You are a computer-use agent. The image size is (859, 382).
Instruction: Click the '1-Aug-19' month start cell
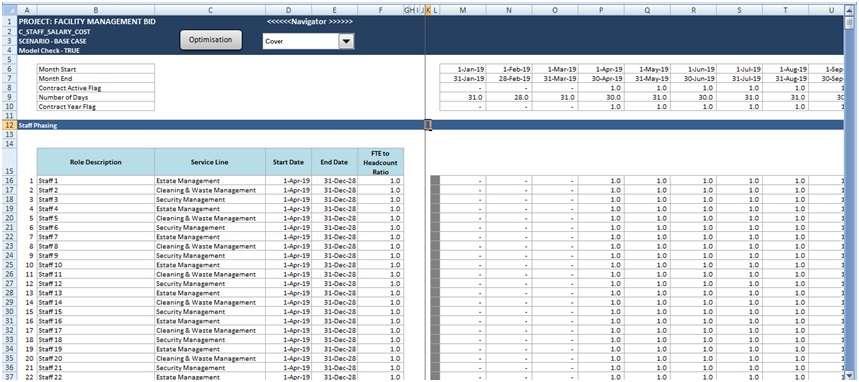[785, 70]
